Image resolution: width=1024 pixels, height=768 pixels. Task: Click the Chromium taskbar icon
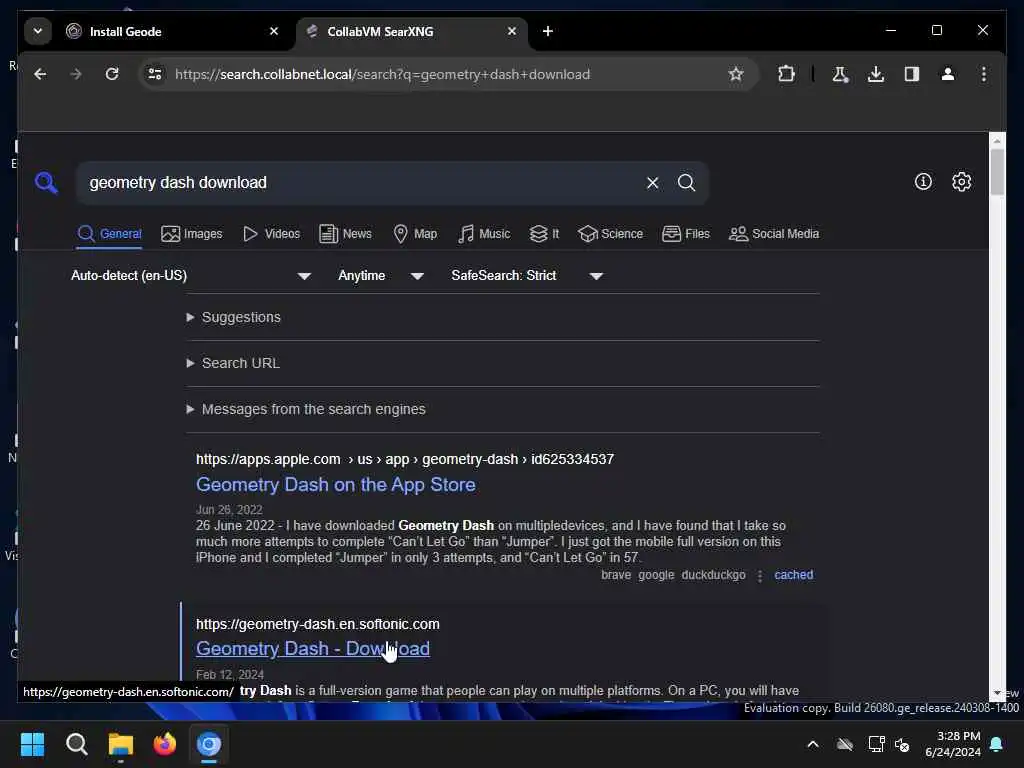pos(209,744)
